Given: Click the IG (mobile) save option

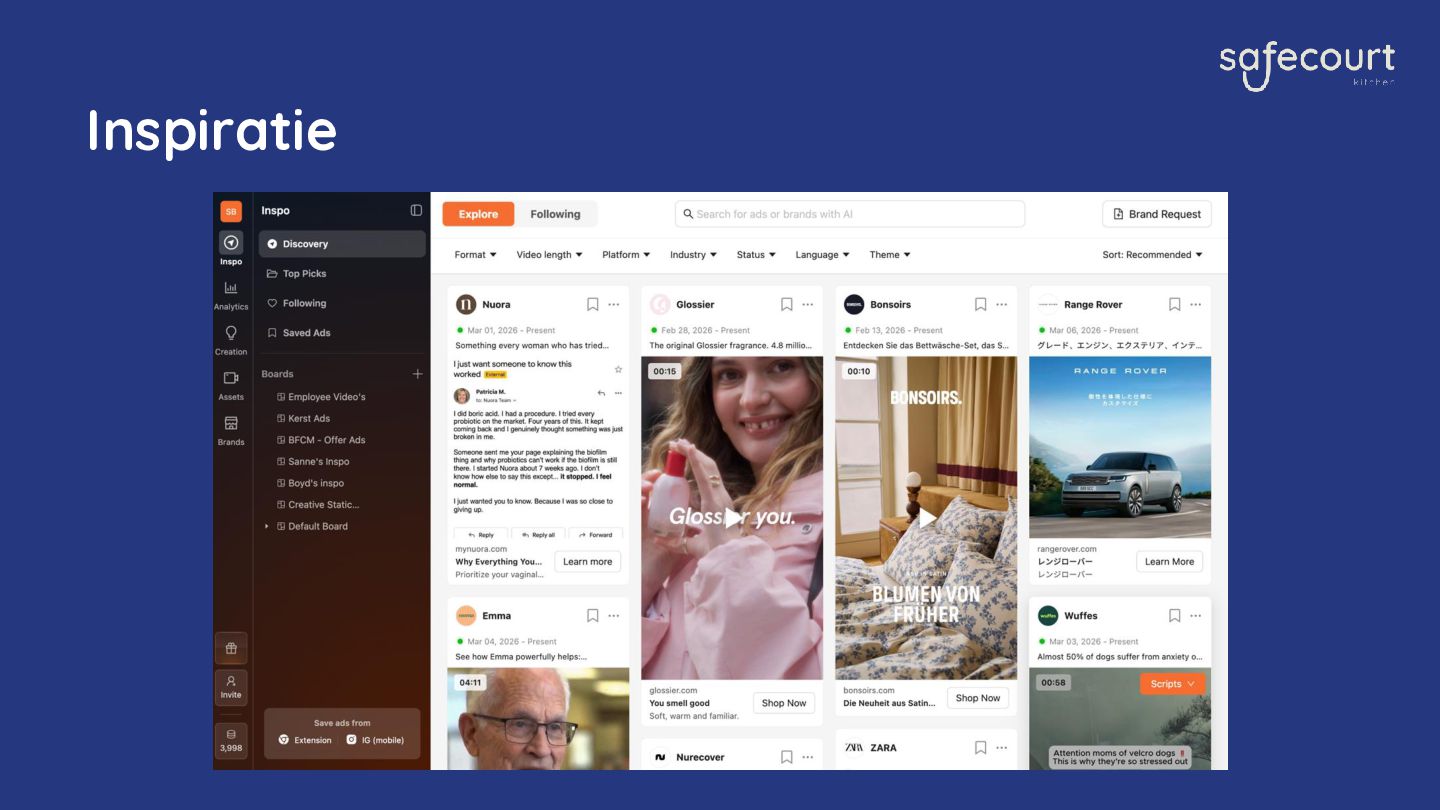Looking at the screenshot, I should (x=375, y=740).
